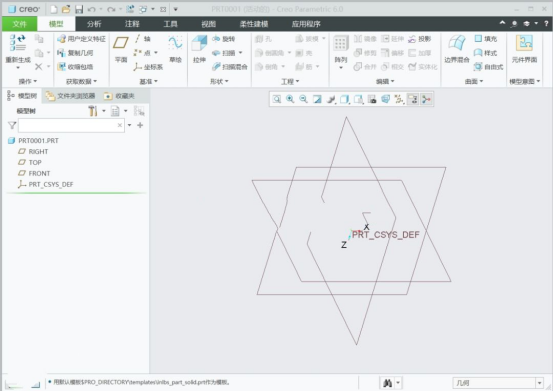Click the 自由式 freestyle tool

[x=488, y=67]
